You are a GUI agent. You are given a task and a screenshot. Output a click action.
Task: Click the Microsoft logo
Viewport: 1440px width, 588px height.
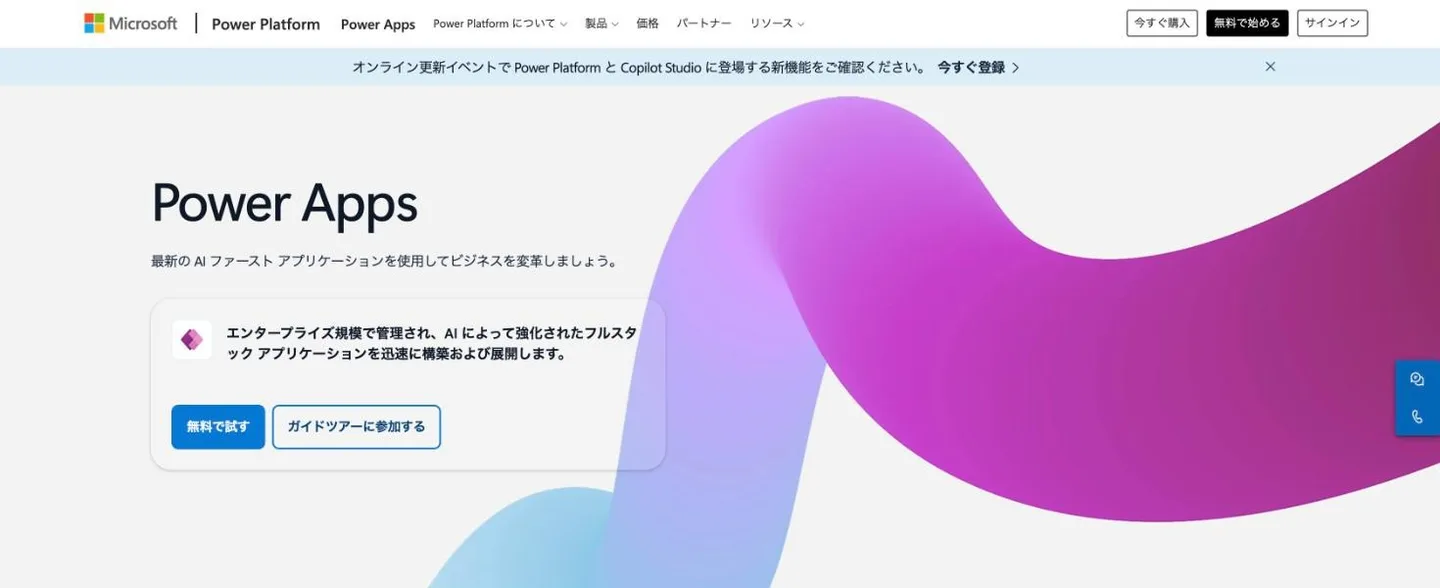[x=130, y=23]
